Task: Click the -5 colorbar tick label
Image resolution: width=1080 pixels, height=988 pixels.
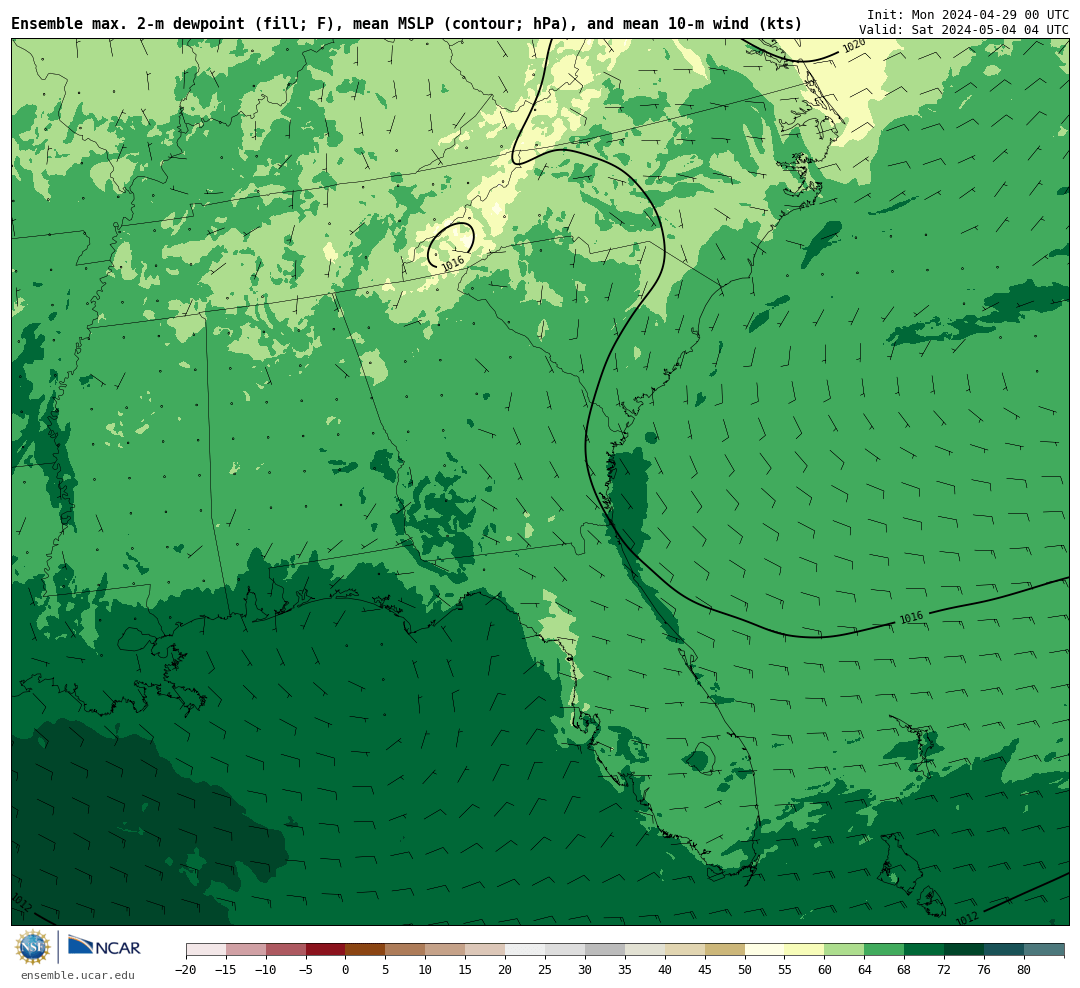Action: pyautogui.click(x=305, y=969)
